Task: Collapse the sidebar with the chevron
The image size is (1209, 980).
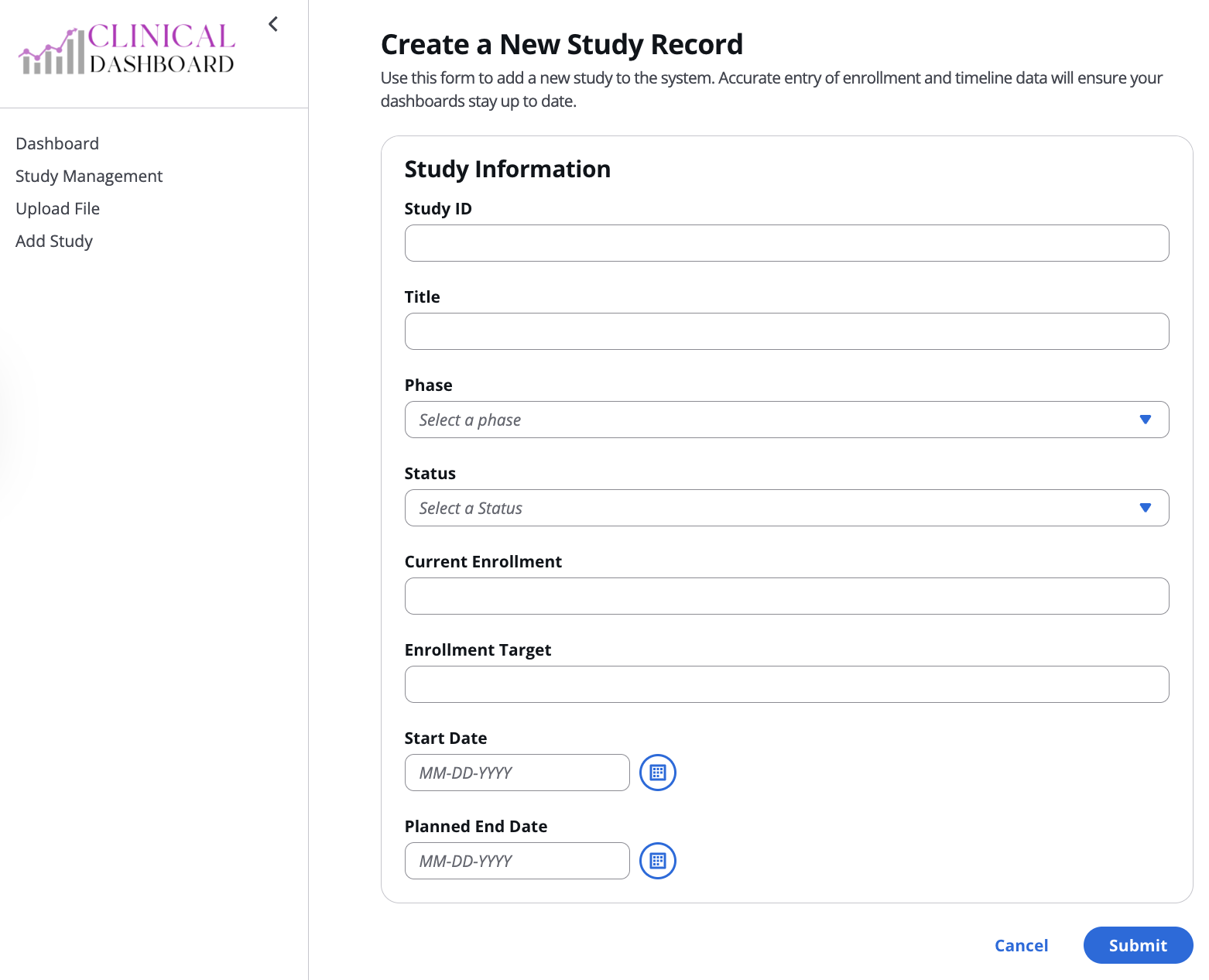Action: pyautogui.click(x=273, y=24)
